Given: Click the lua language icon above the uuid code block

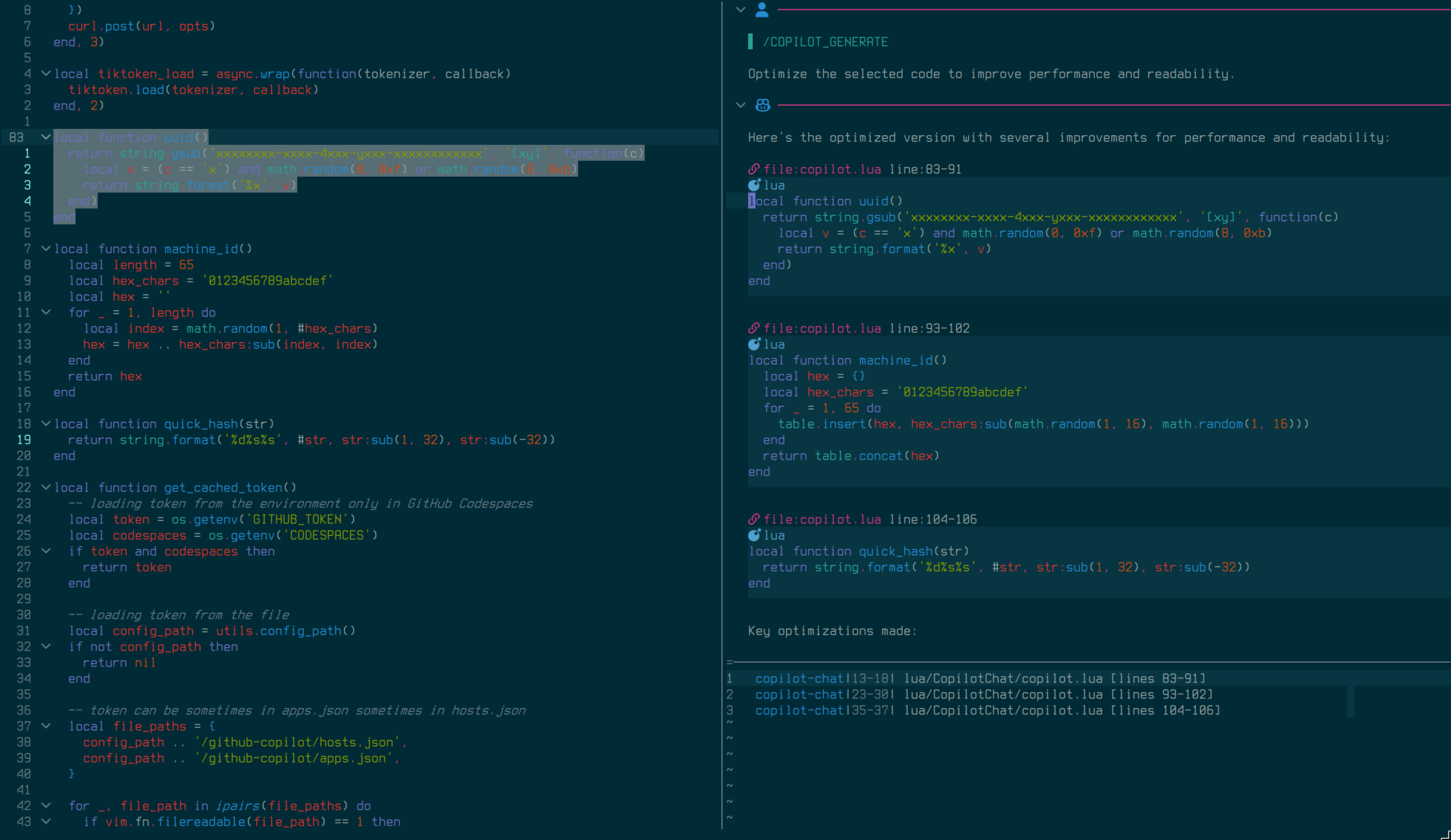Looking at the screenshot, I should pyautogui.click(x=754, y=185).
